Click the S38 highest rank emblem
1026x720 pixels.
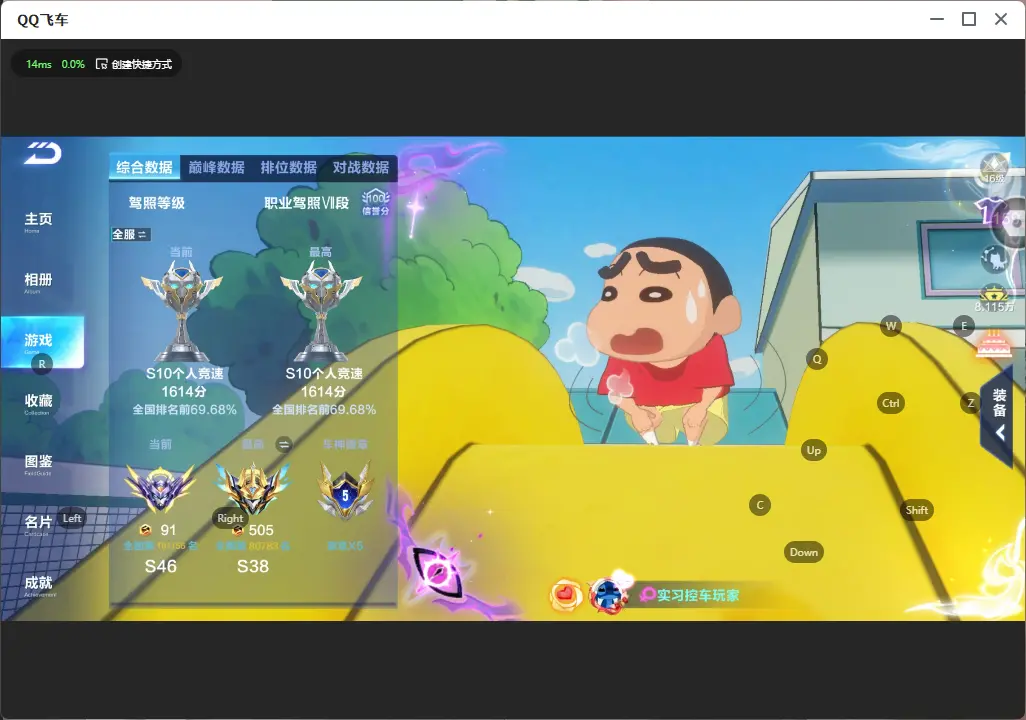coord(253,488)
